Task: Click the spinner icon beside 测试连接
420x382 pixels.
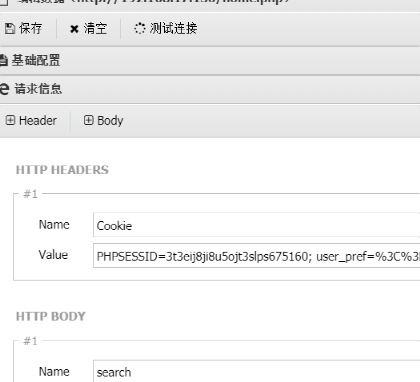Action: (x=140, y=28)
